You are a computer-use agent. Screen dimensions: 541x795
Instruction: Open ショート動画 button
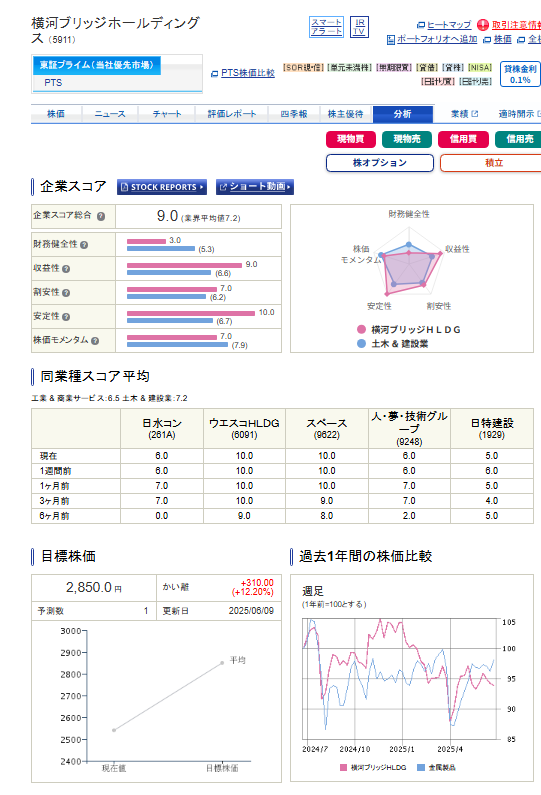(255, 187)
